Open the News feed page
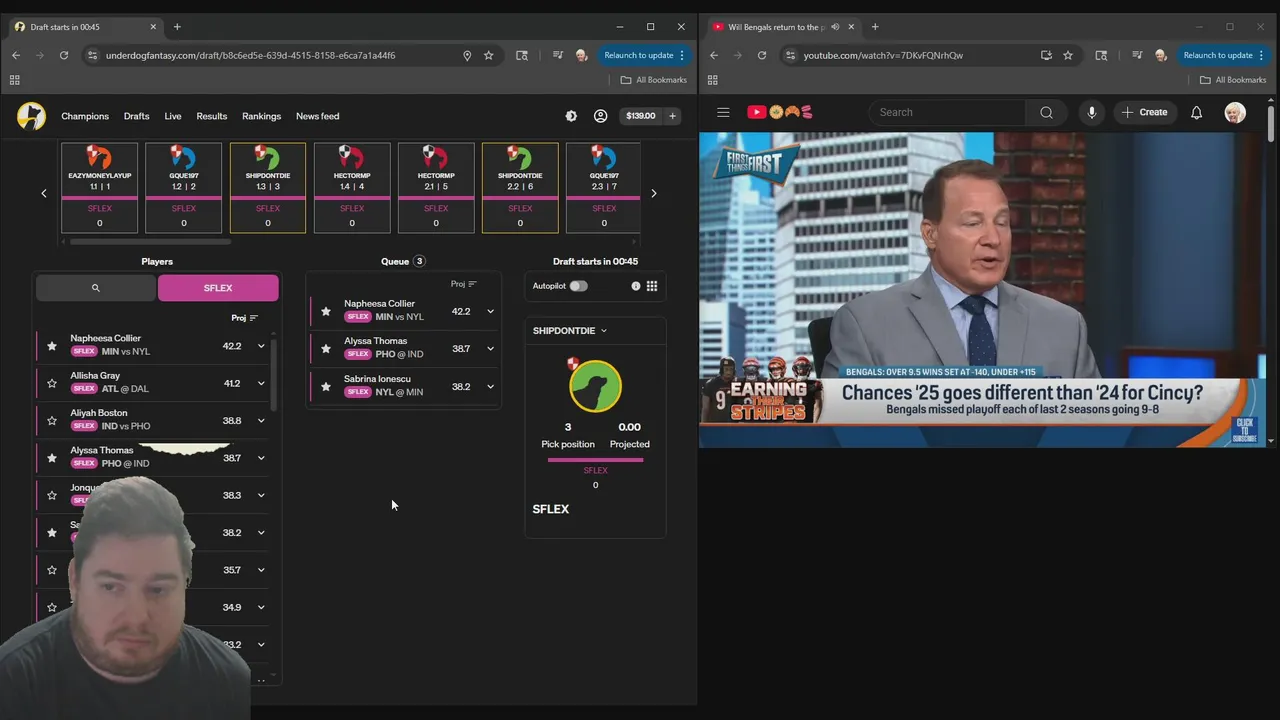The height and width of the screenshot is (720, 1280). pos(317,116)
